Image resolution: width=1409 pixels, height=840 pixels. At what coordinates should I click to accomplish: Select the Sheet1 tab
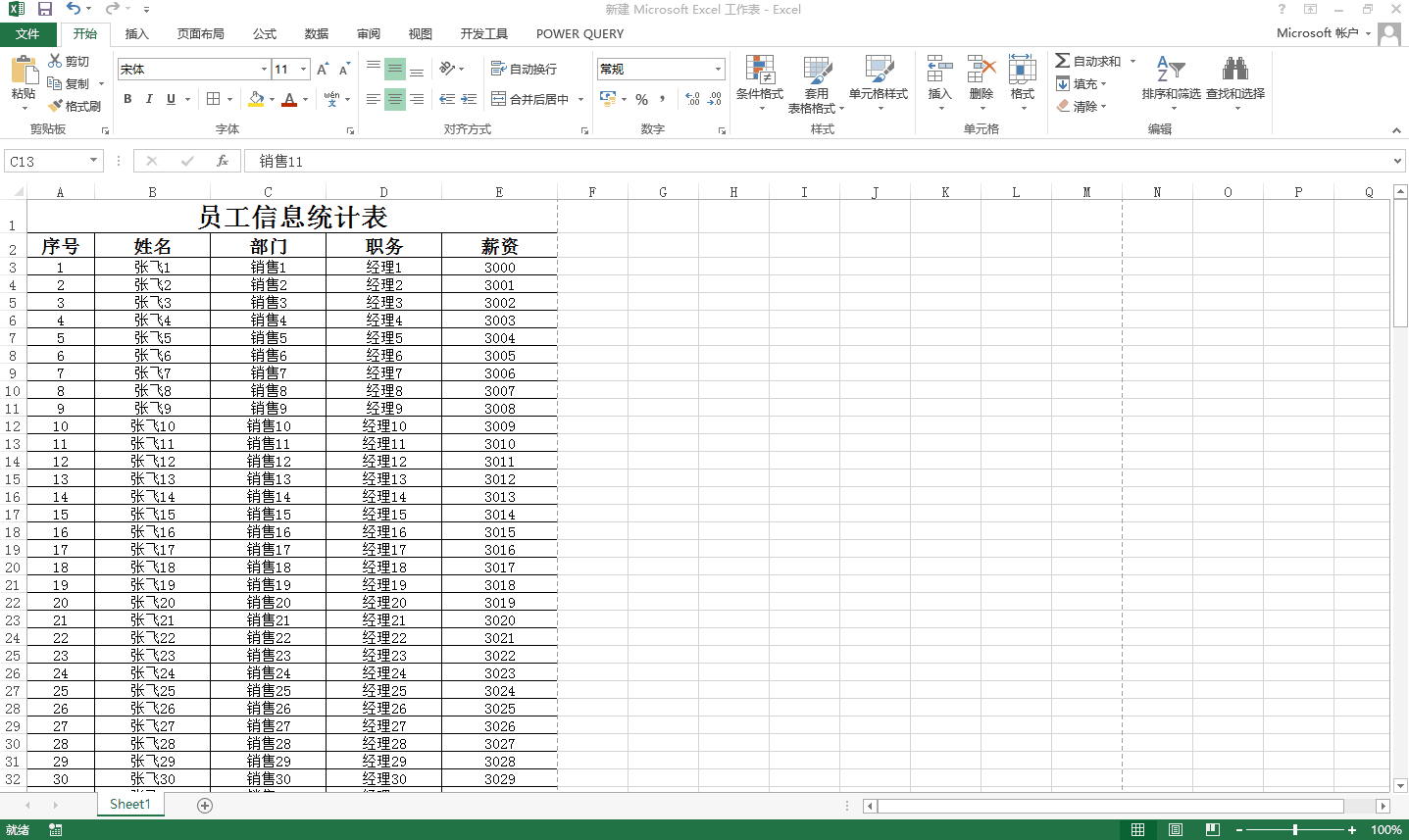[x=130, y=805]
